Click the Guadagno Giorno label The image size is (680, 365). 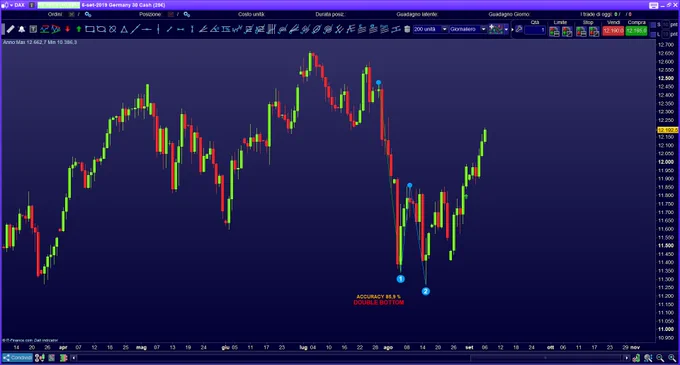point(509,14)
